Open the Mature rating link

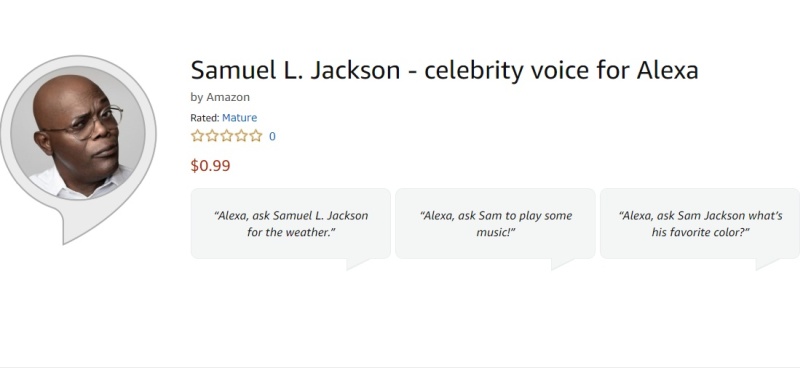(x=239, y=118)
